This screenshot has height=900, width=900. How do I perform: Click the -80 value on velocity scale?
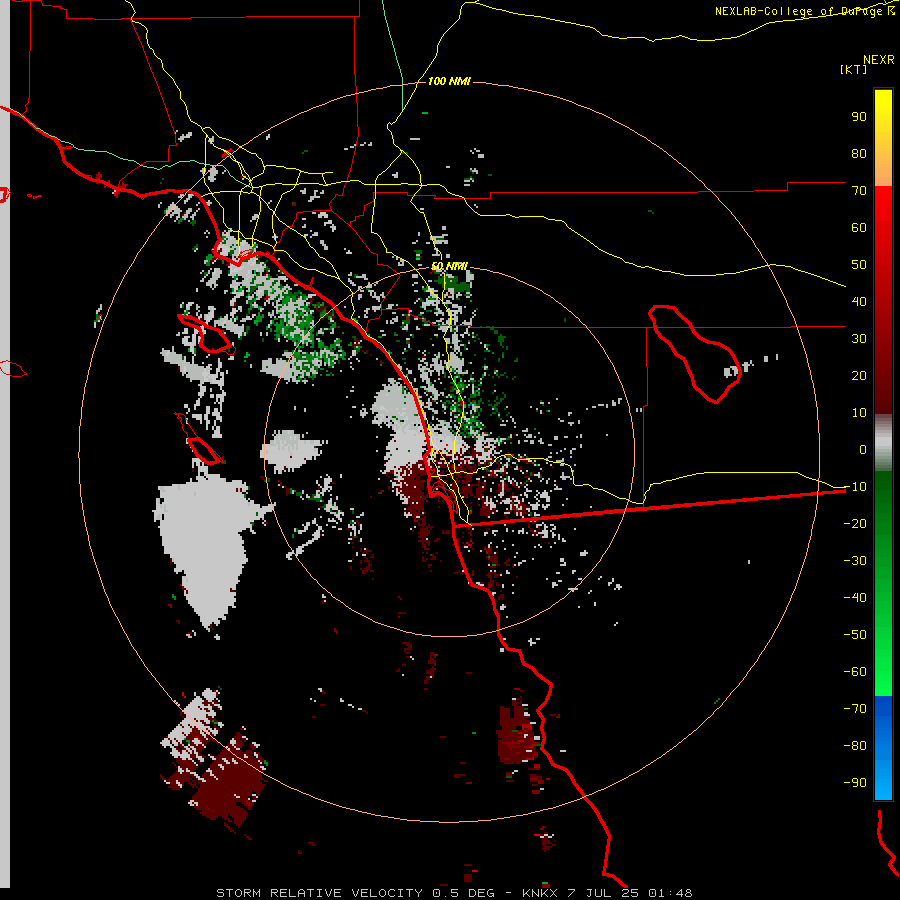point(855,746)
